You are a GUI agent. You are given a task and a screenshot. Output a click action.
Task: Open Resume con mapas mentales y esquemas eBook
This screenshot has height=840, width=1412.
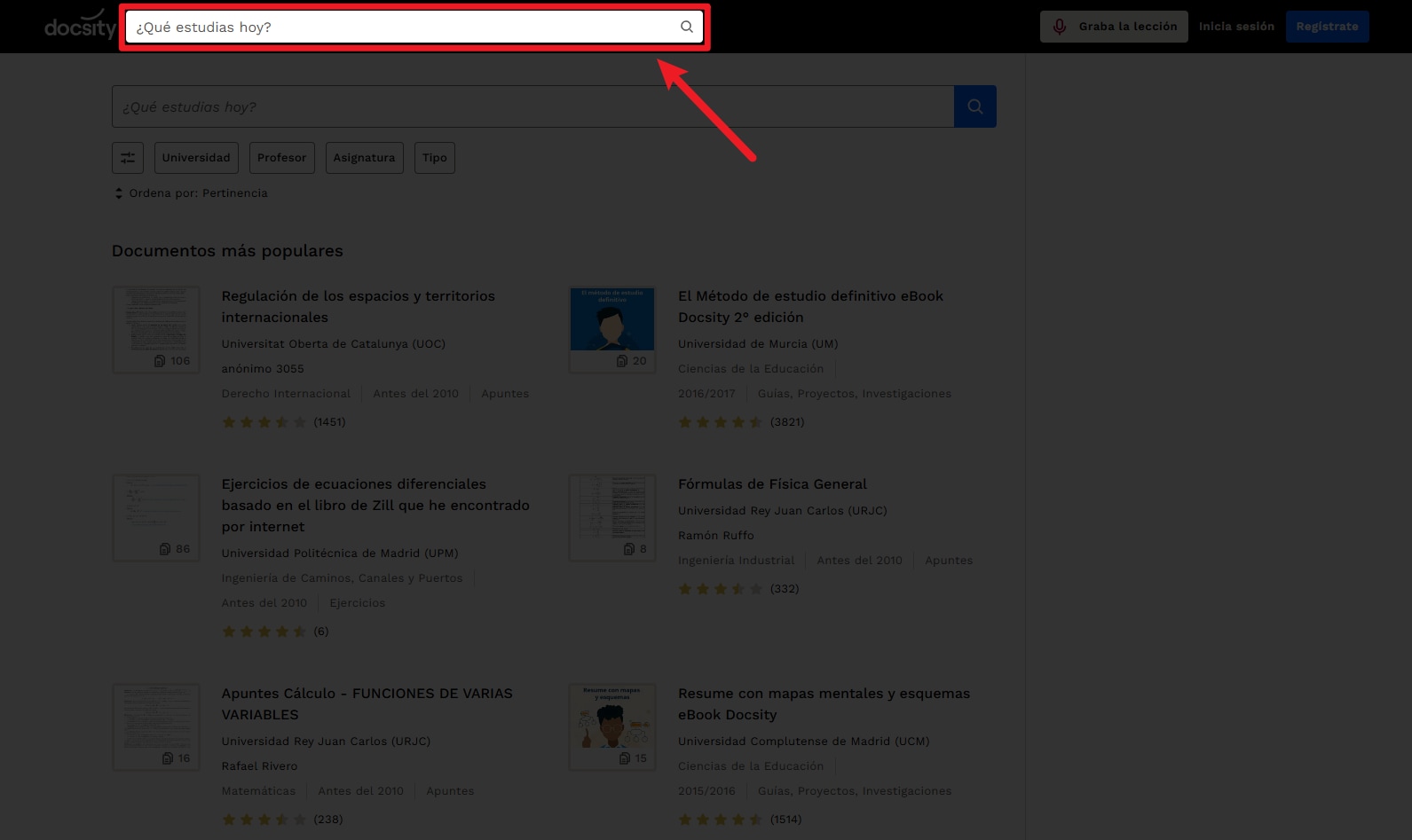click(x=824, y=704)
